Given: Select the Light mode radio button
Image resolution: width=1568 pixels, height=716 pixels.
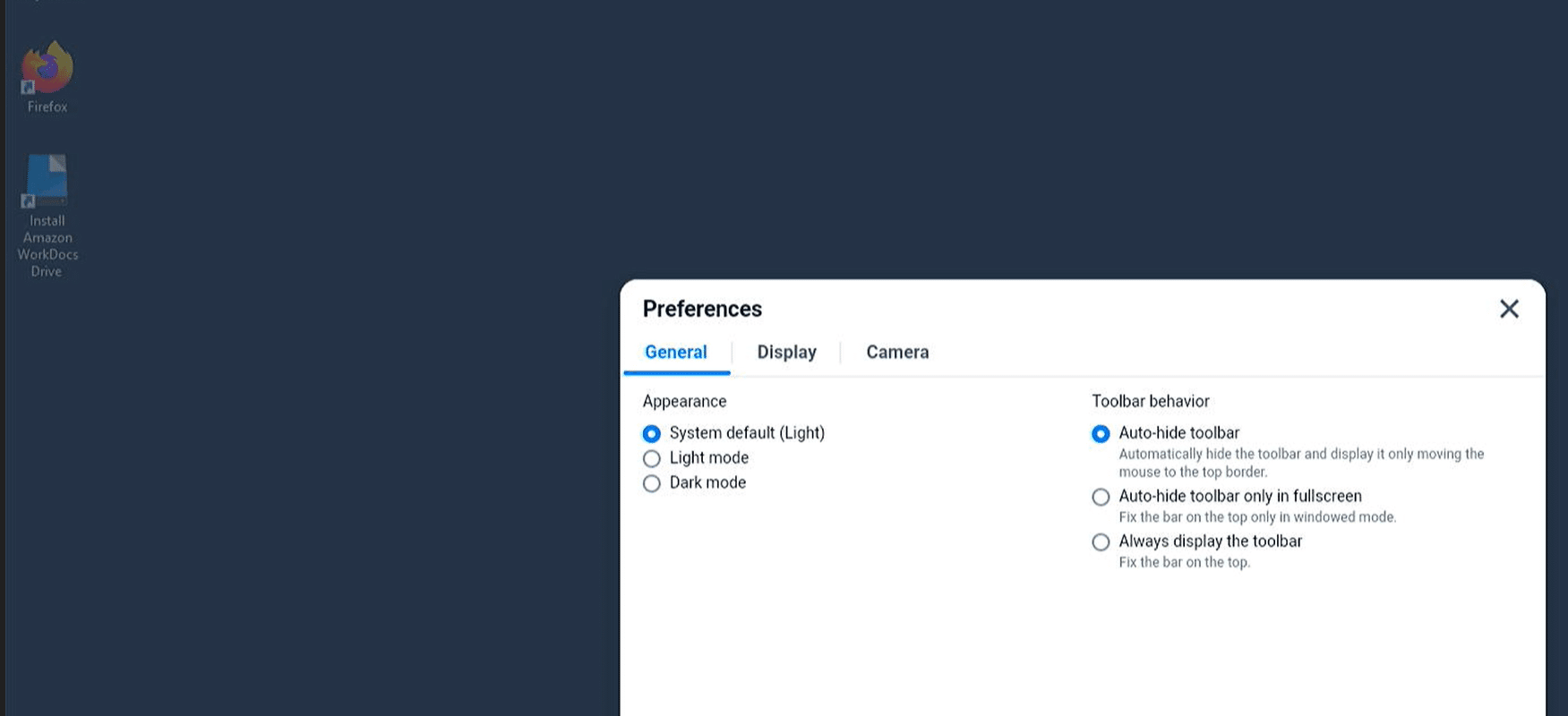Looking at the screenshot, I should pyautogui.click(x=652, y=459).
